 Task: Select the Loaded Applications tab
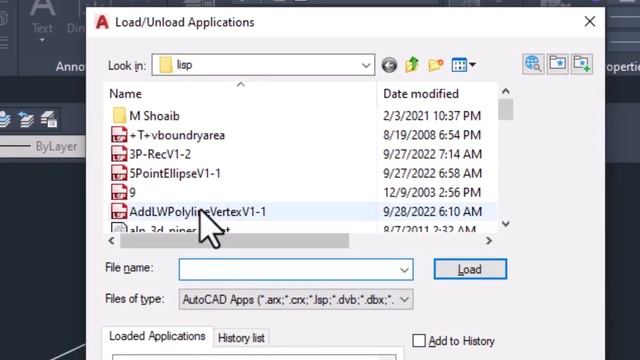[x=157, y=336]
